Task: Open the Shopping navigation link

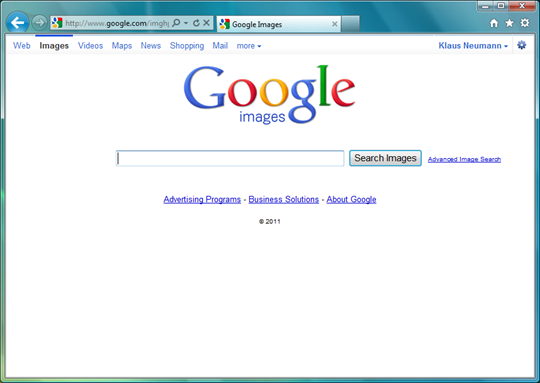Action: [x=187, y=46]
